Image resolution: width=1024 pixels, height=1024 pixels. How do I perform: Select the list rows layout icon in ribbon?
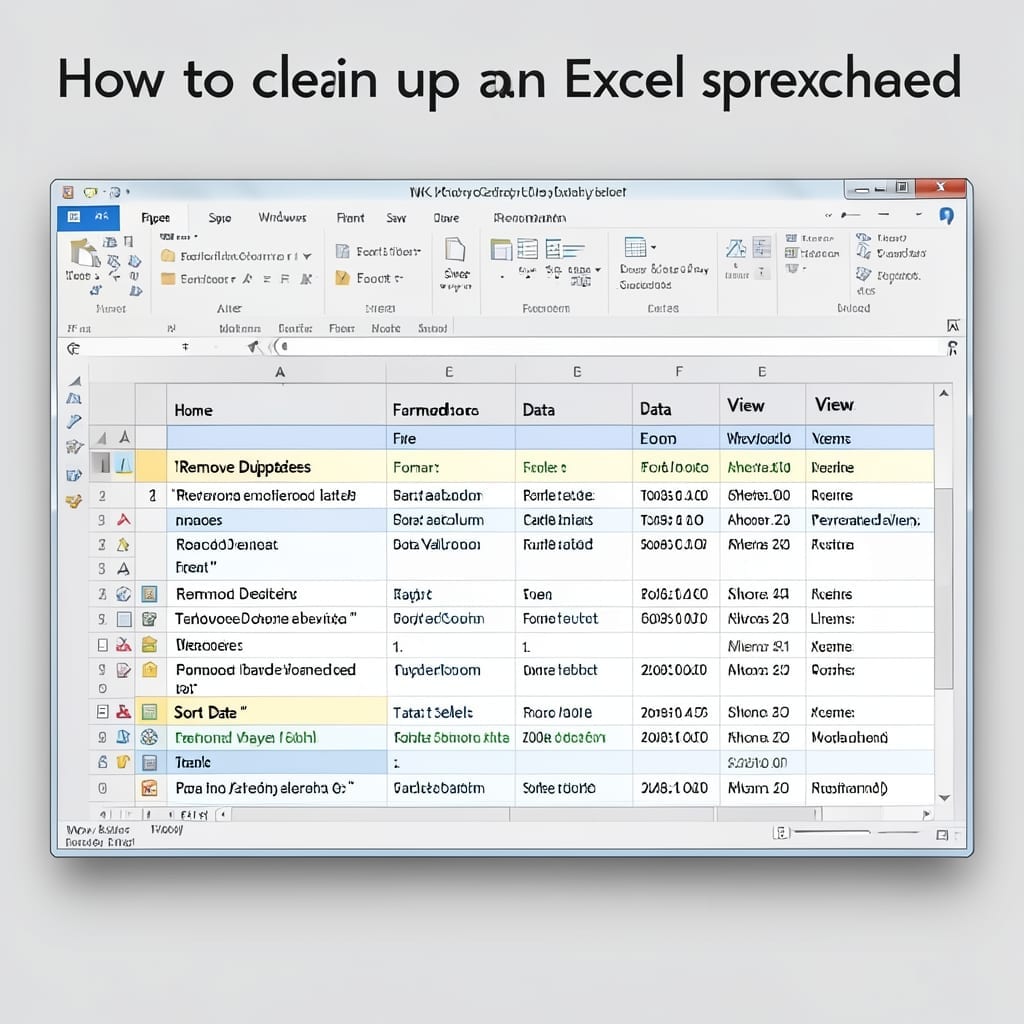(528, 249)
